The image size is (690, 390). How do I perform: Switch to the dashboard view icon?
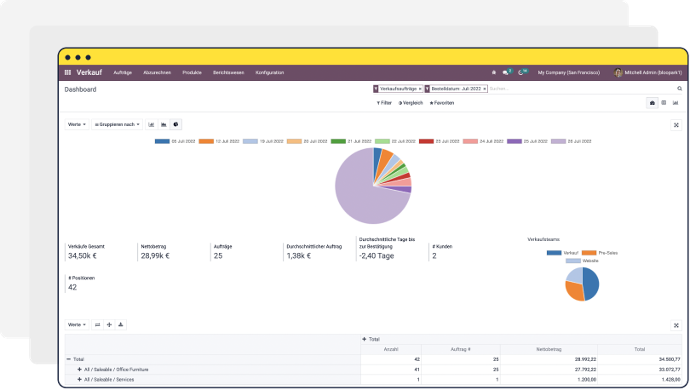tap(652, 103)
